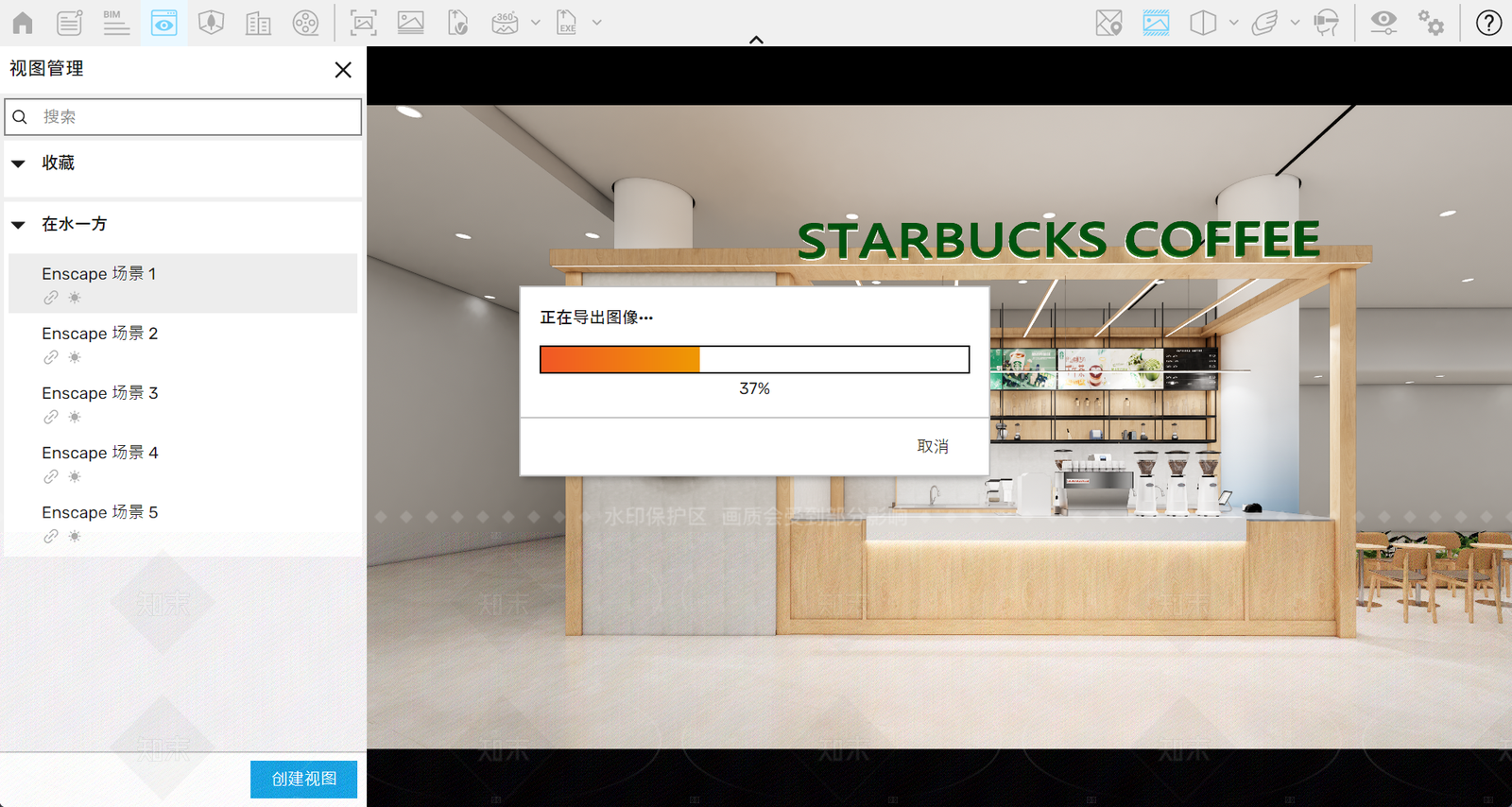Click the EXE standalone export icon
Viewport: 1512px width, 807px height.
(x=566, y=23)
